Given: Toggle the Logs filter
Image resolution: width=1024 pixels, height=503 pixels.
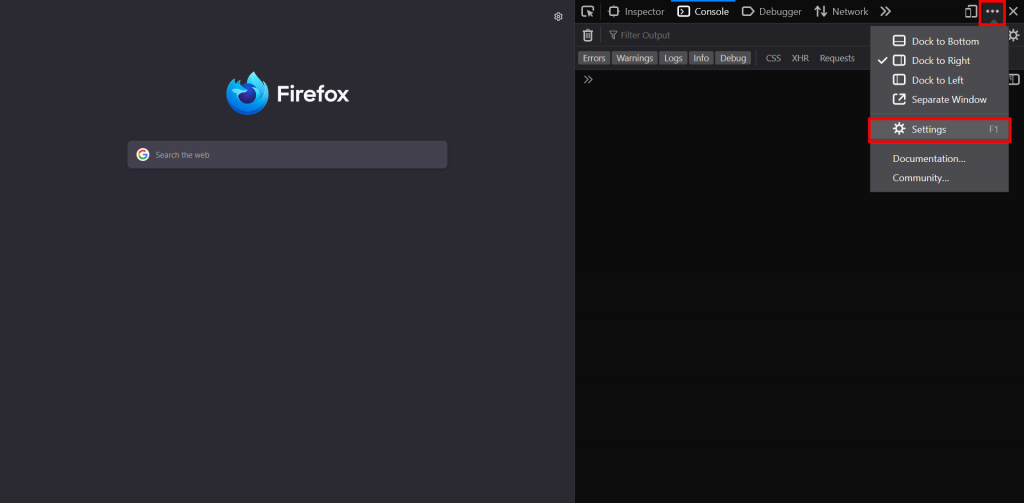Looking at the screenshot, I should pyautogui.click(x=673, y=58).
